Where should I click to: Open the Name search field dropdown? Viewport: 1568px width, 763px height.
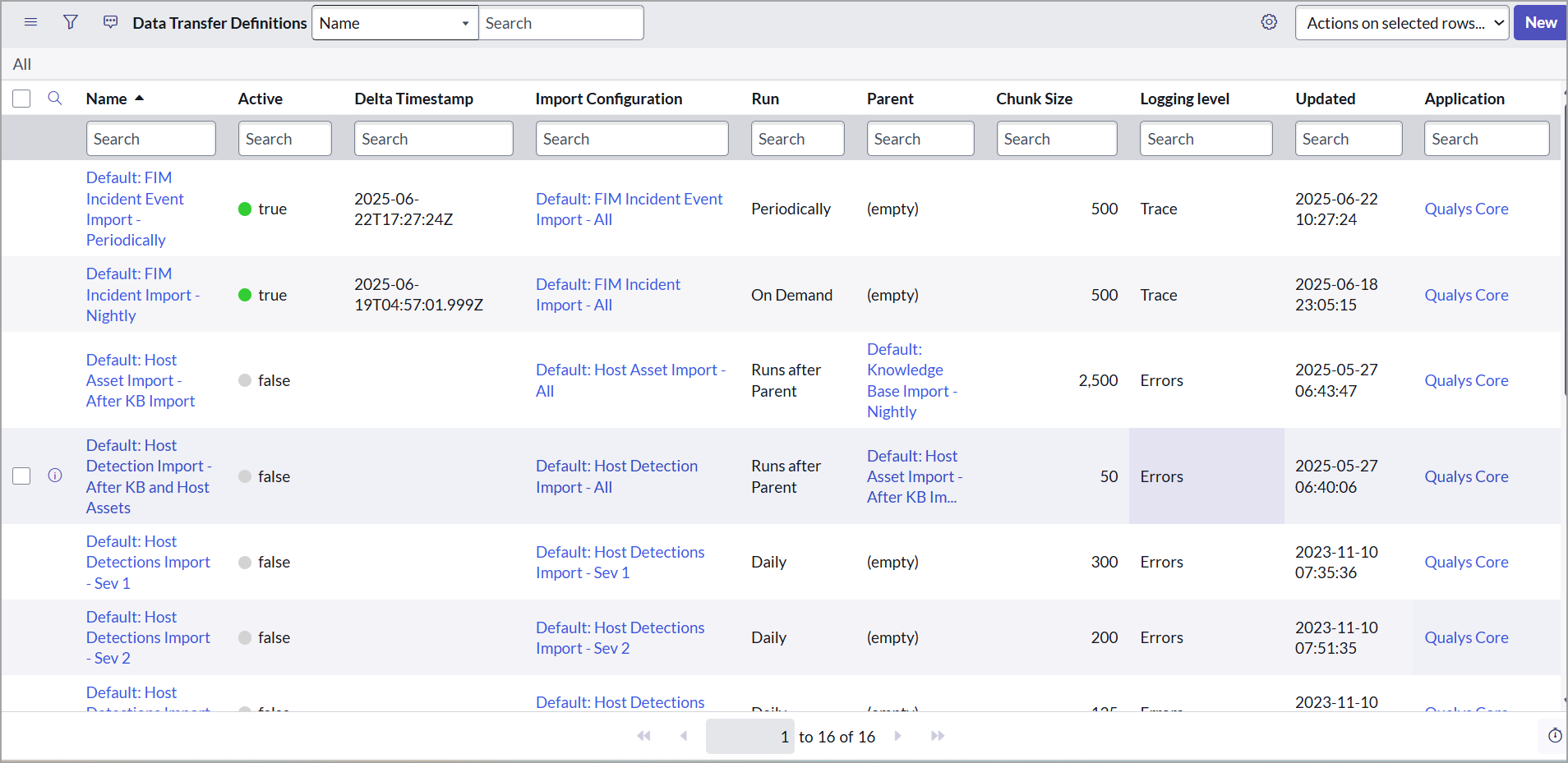[394, 23]
